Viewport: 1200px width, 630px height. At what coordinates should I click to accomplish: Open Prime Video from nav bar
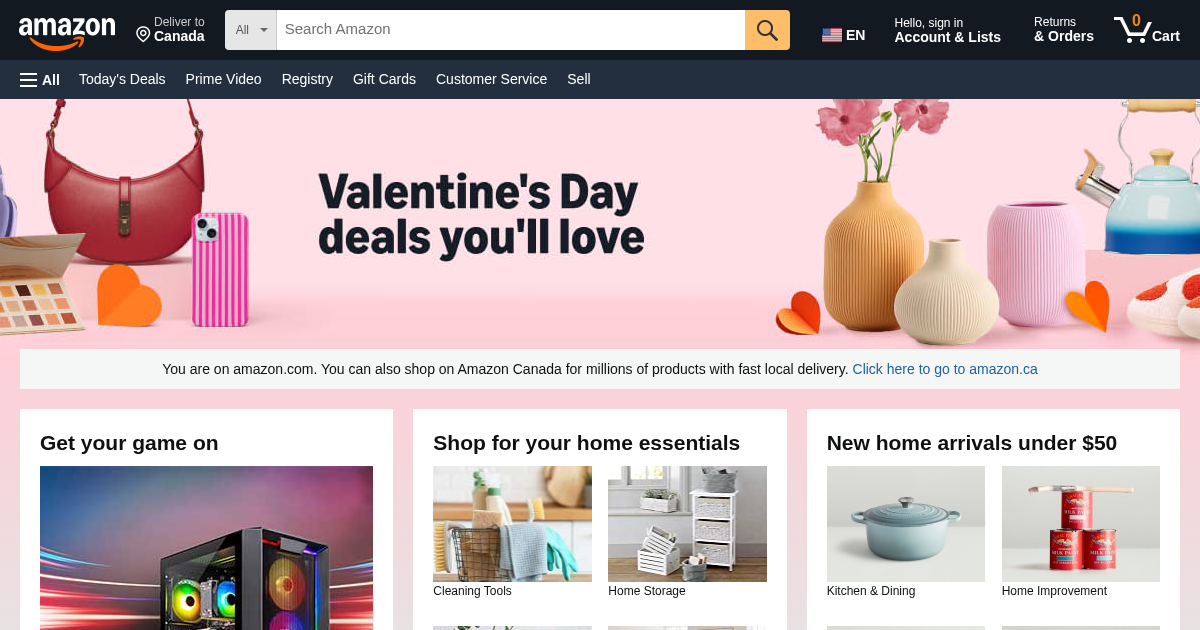(x=224, y=79)
